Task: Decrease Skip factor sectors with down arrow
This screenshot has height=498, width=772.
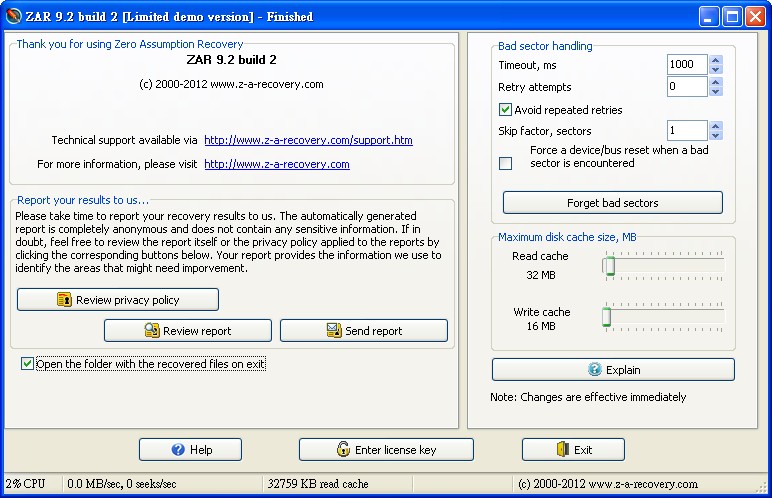Action: (716, 135)
